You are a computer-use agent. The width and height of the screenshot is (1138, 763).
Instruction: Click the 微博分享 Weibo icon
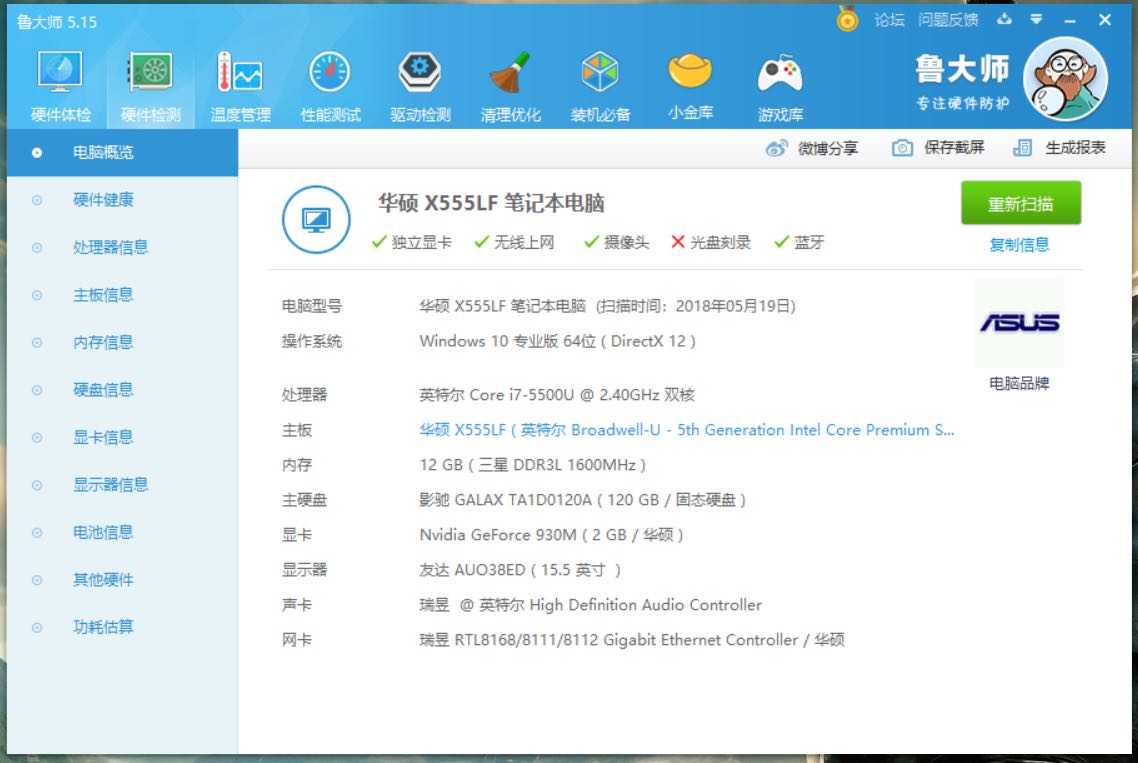pos(777,148)
